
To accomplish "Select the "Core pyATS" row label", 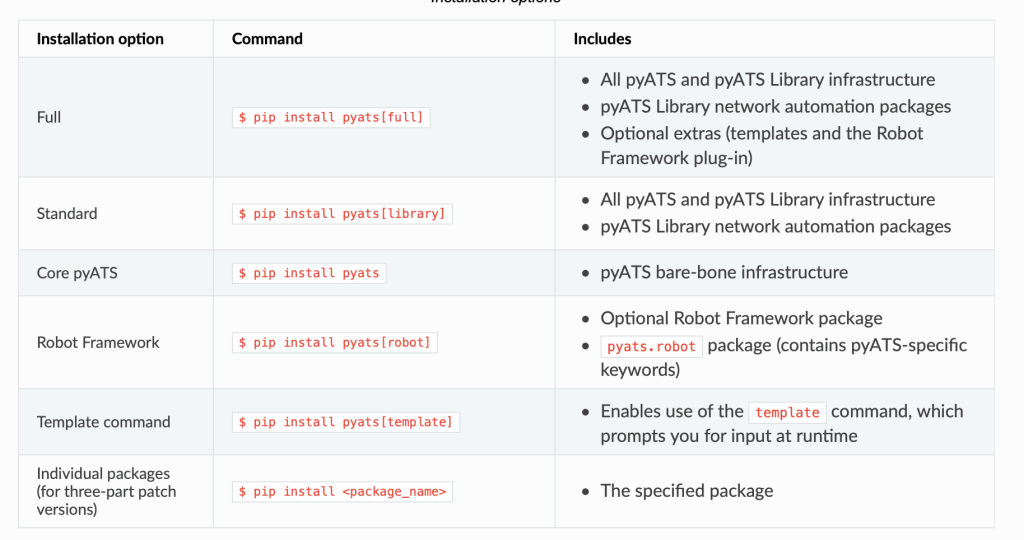I will pos(77,273).
